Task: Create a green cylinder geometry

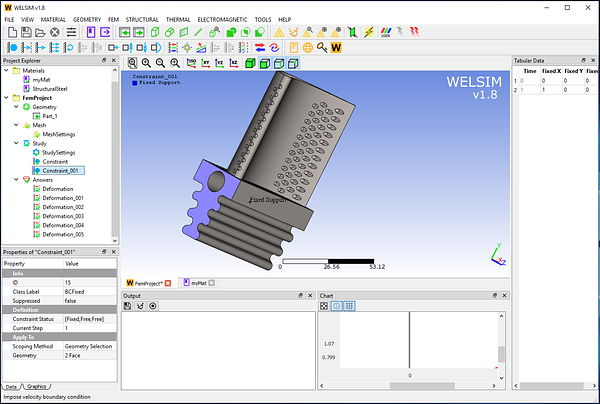Action: 170,32
